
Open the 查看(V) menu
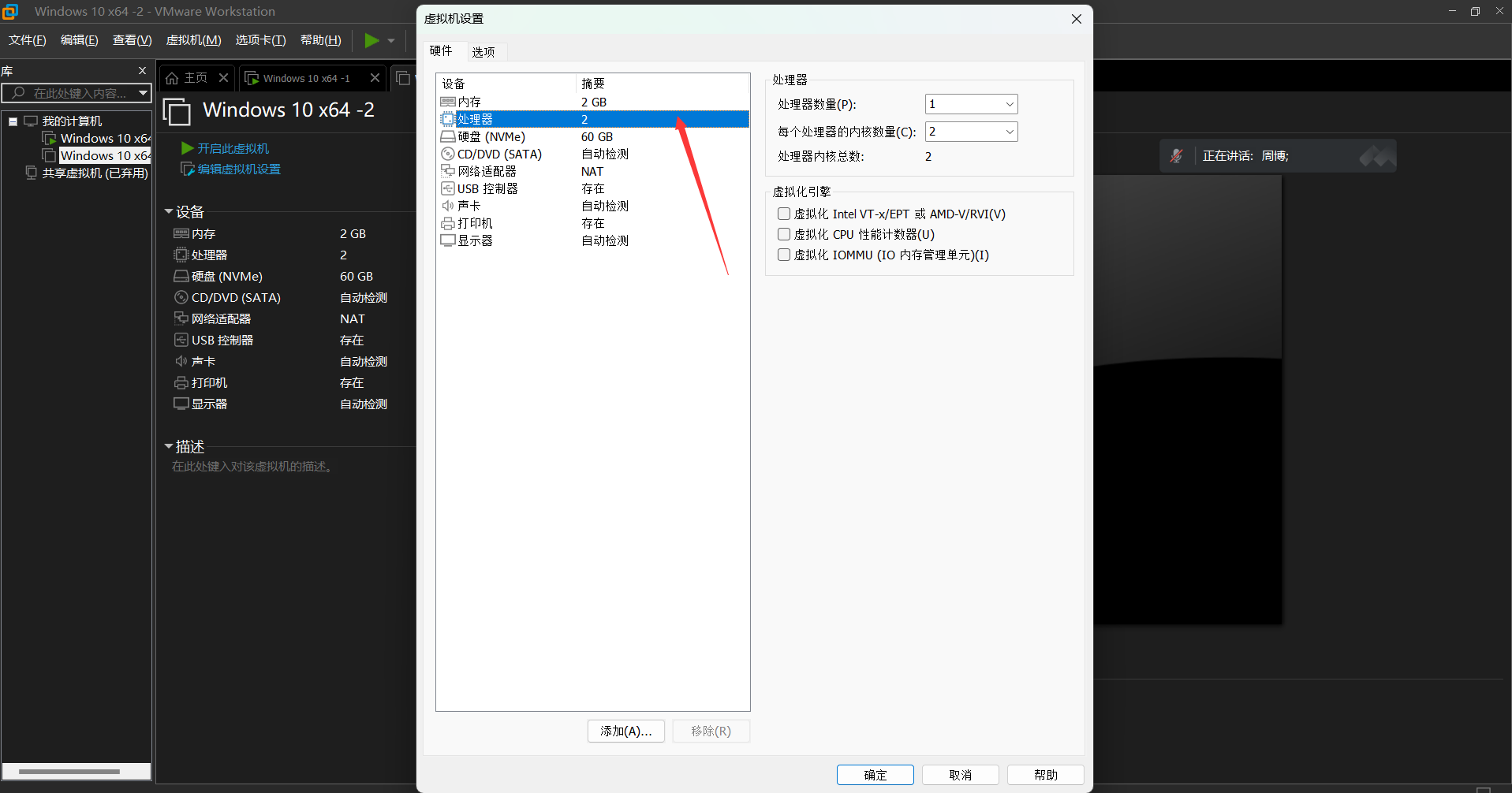tap(132, 40)
